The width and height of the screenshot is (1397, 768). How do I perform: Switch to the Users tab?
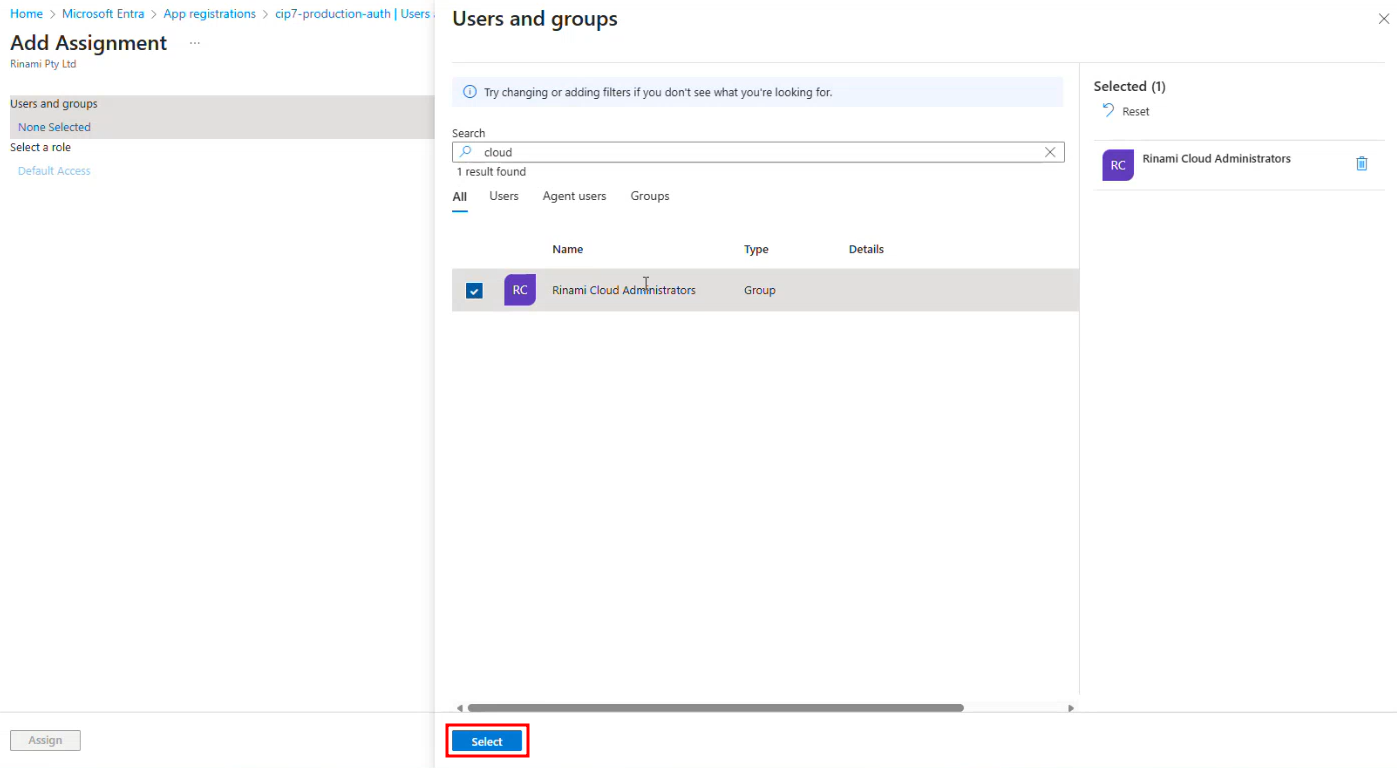tap(504, 196)
